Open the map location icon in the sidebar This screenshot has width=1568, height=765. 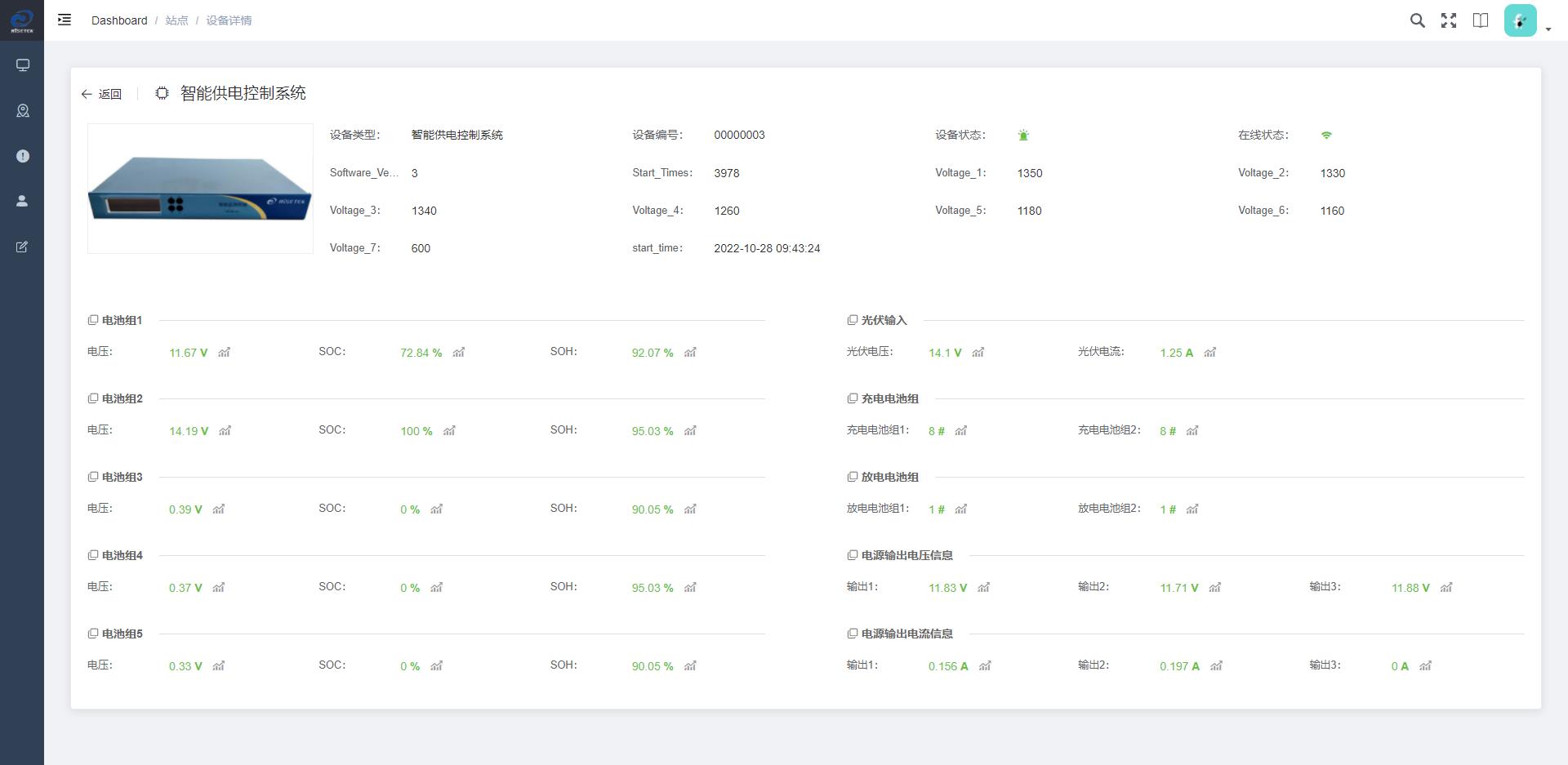(x=23, y=109)
